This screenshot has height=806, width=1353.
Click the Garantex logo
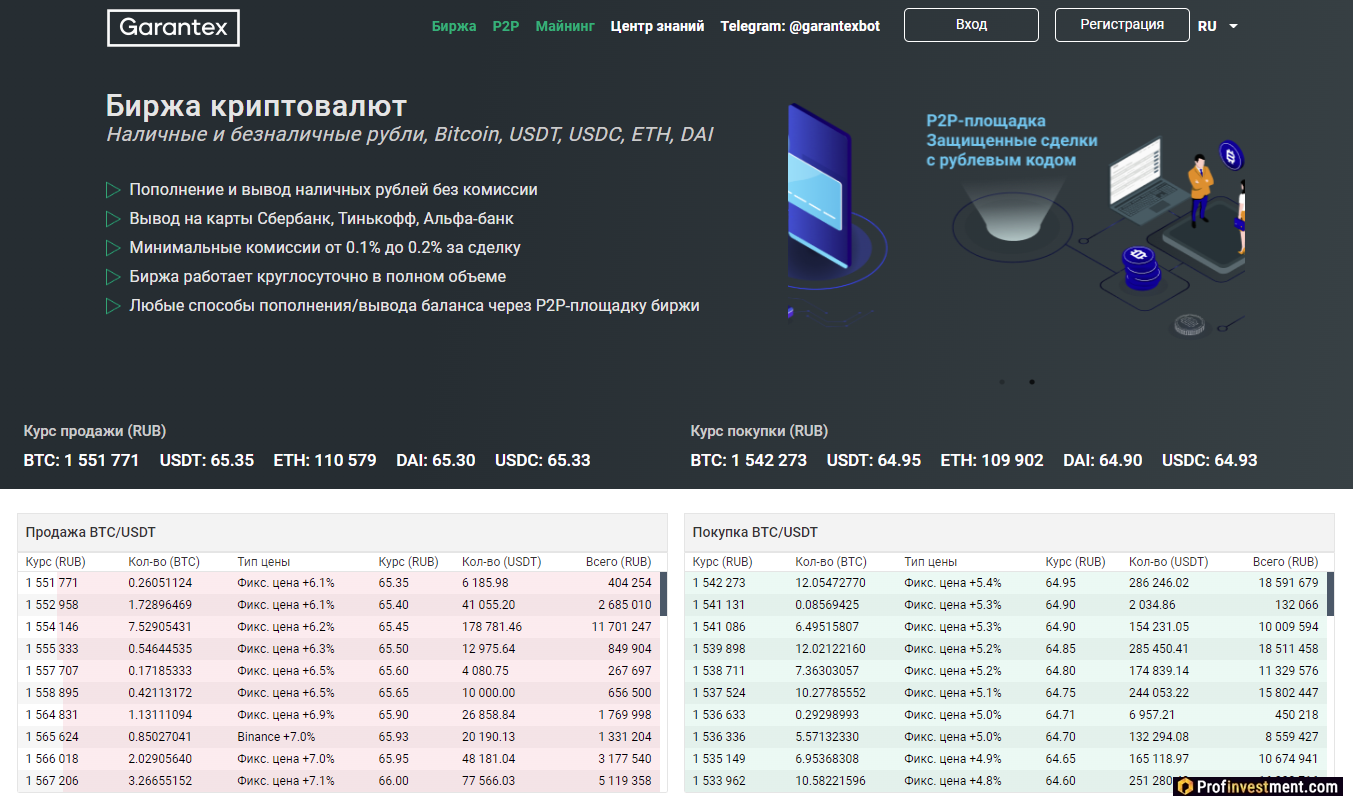click(x=173, y=28)
